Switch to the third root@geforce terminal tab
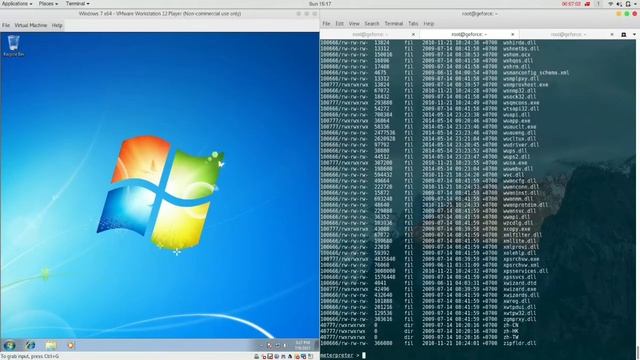 568,35
